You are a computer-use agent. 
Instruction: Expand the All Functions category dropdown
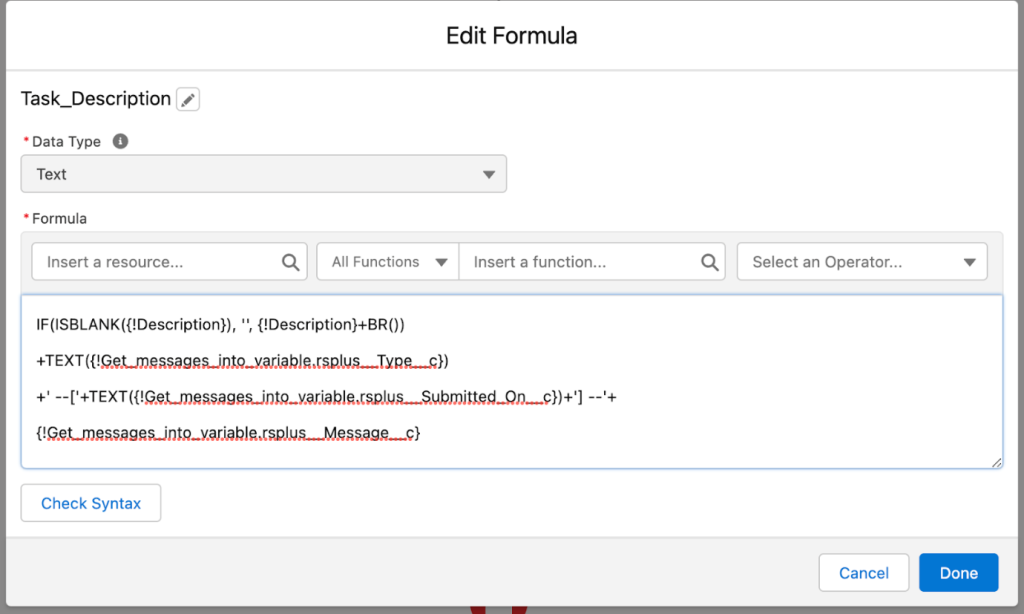pyautogui.click(x=388, y=262)
